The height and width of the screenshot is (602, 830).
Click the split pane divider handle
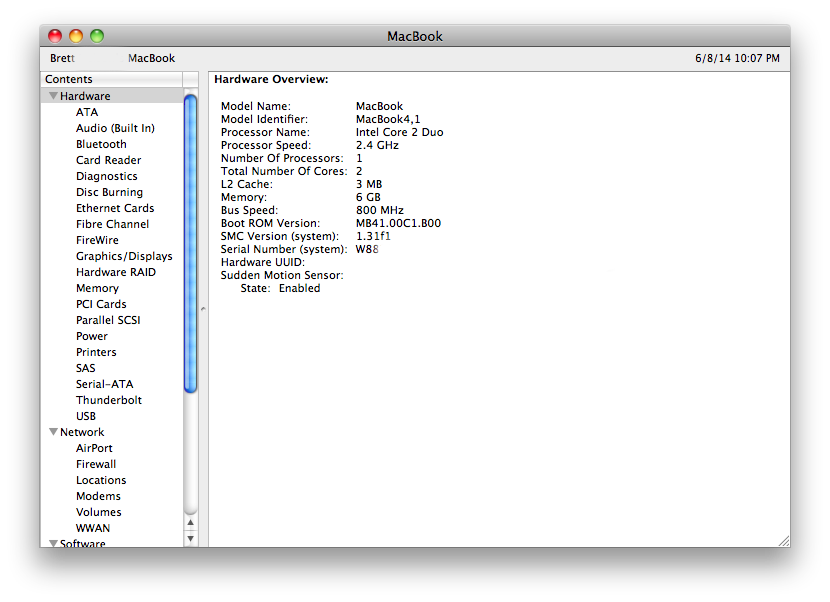click(203, 309)
